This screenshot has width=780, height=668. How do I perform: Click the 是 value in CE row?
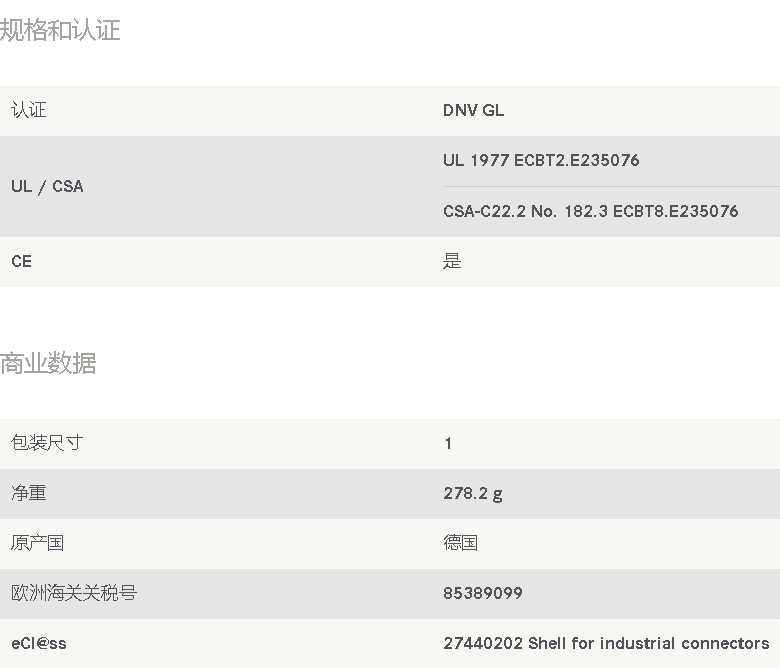click(452, 261)
